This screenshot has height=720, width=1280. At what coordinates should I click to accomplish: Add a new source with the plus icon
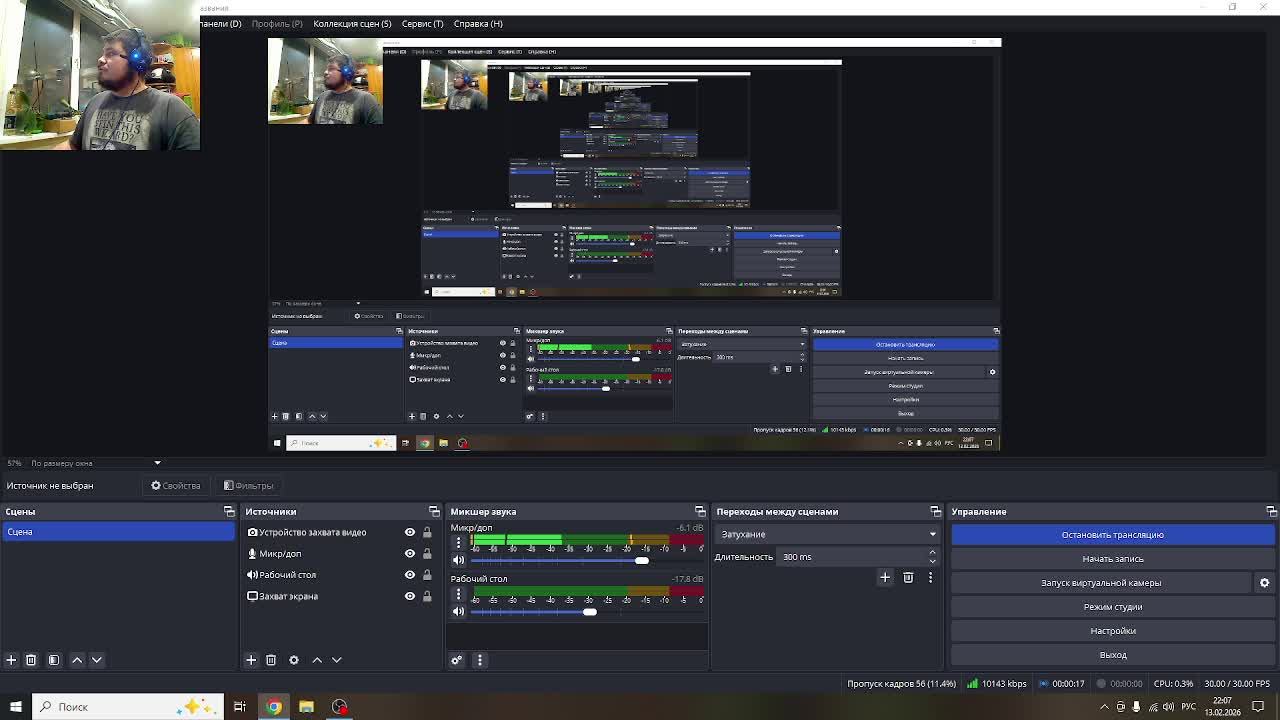251,660
